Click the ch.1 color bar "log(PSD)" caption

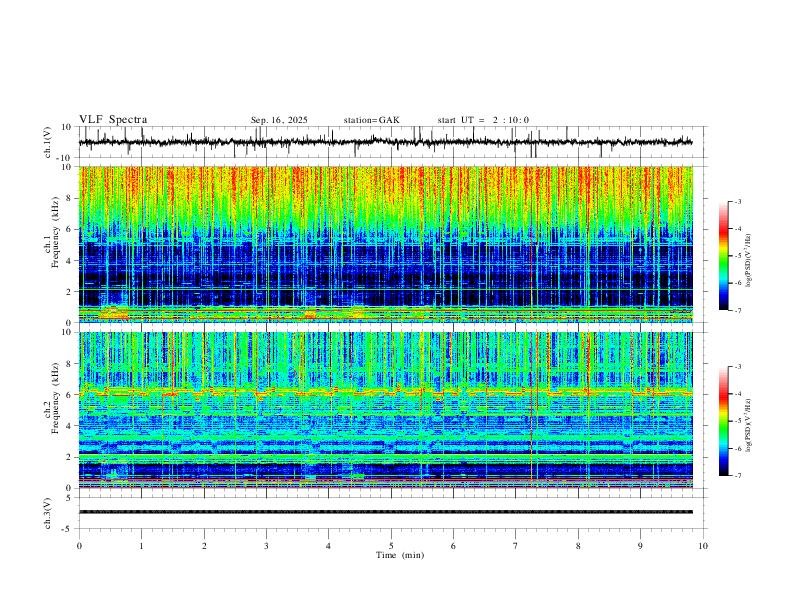[x=749, y=261]
